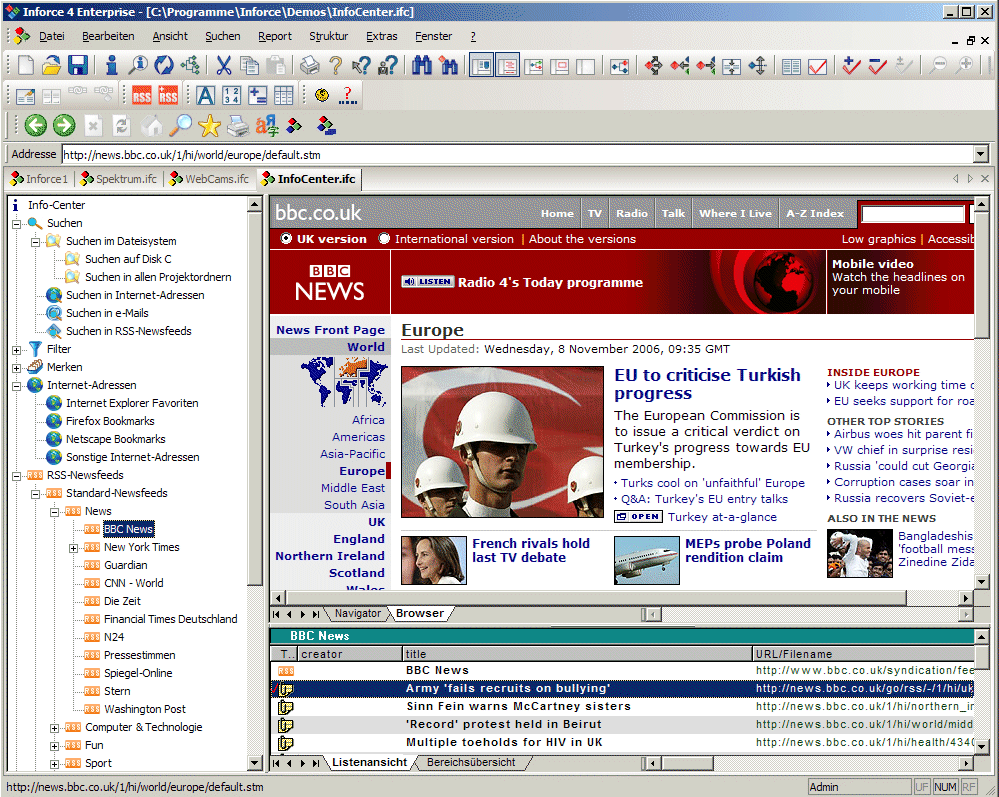The height and width of the screenshot is (797, 999).
Task: Select row Sinn Fein warns McCartney sisters
Action: click(x=622, y=707)
